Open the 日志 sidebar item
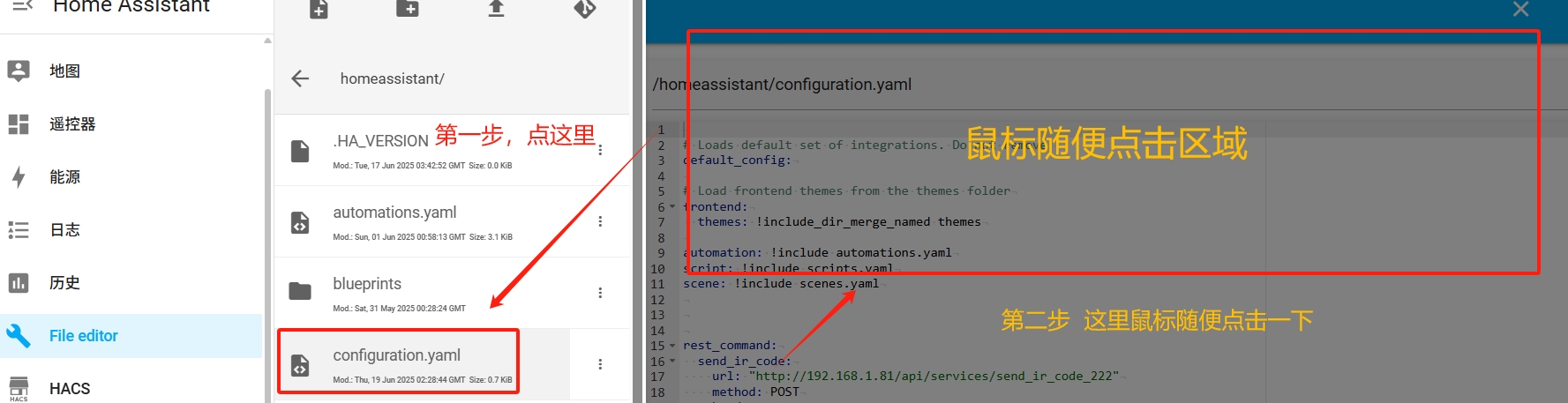This screenshot has height=403, width=1568. tap(131, 230)
